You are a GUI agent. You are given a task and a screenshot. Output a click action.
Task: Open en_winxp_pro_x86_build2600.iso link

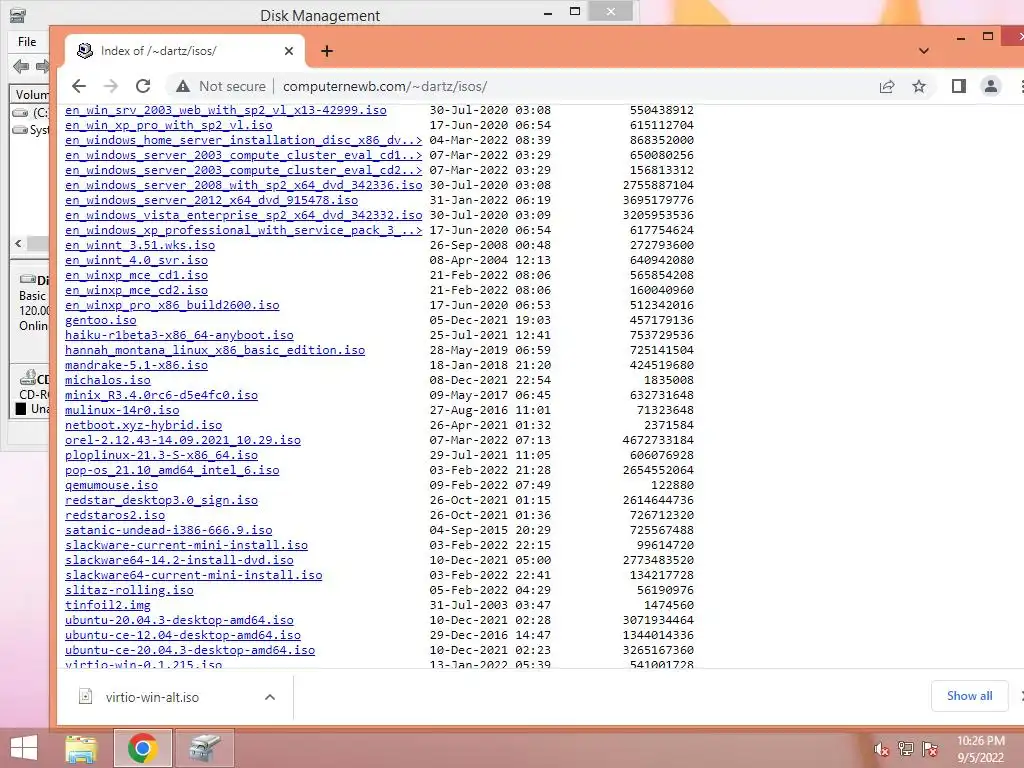point(172,306)
